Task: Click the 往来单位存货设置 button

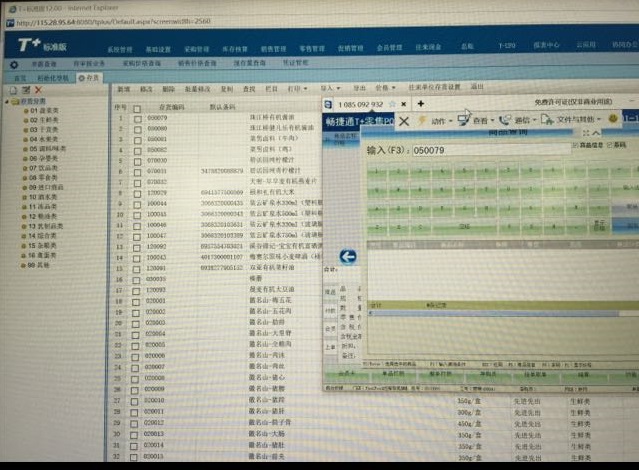Action: [x=434, y=87]
